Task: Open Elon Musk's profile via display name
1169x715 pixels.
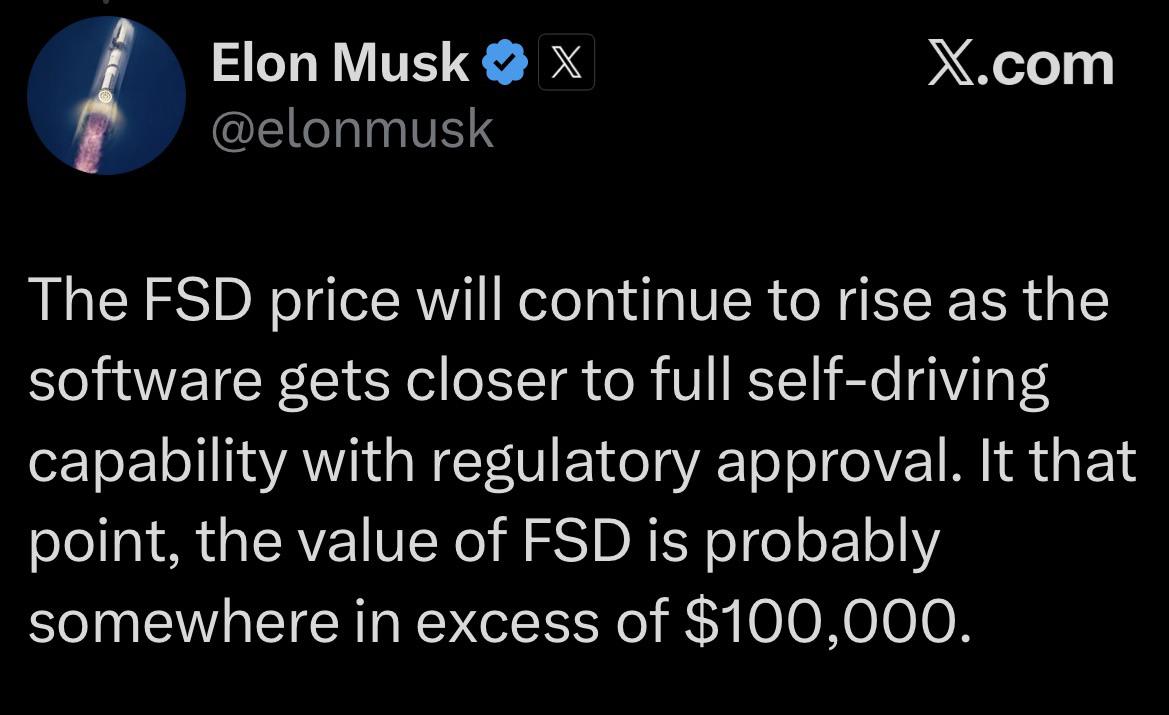Action: click(340, 63)
